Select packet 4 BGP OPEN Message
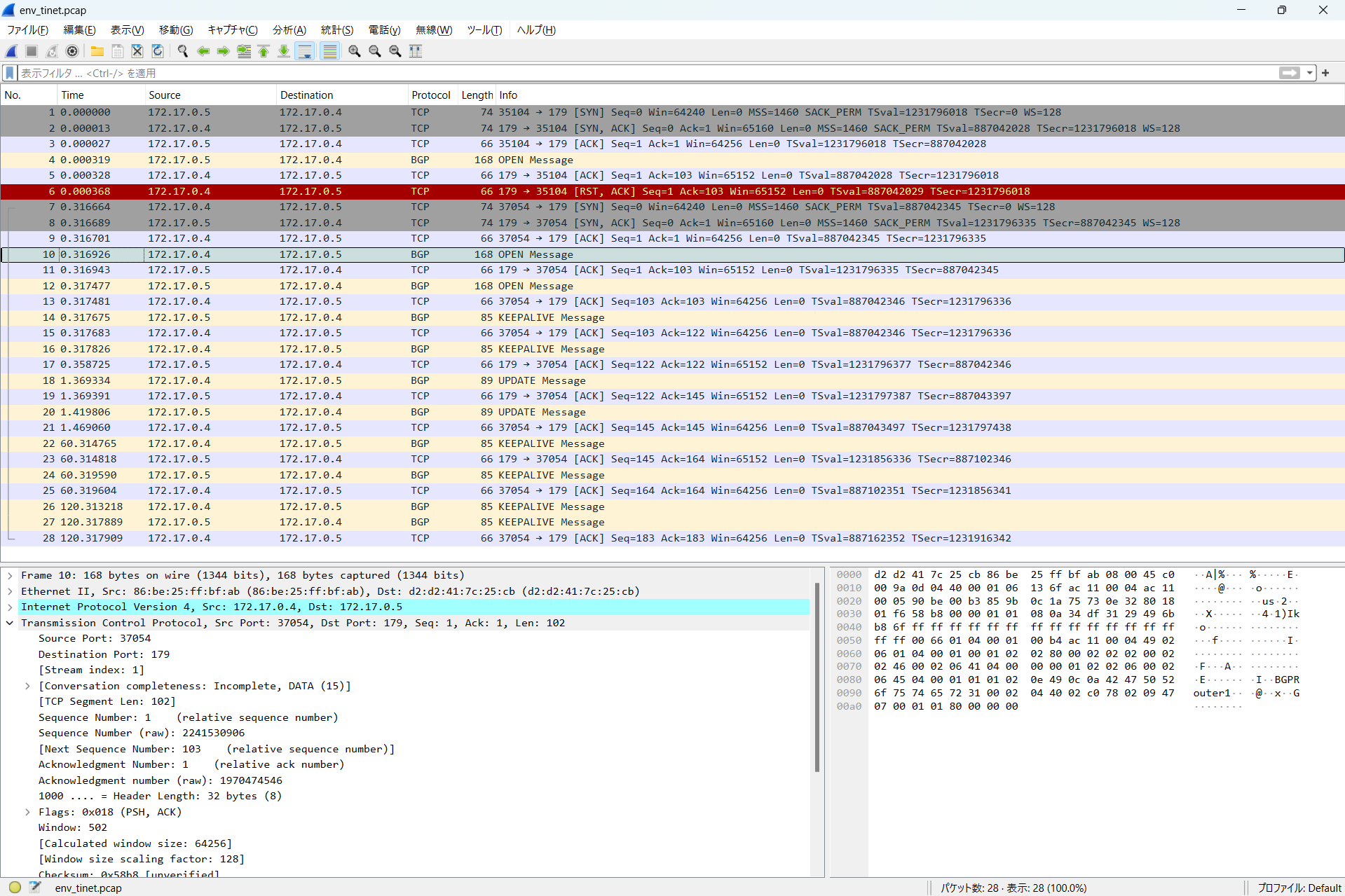Image resolution: width=1345 pixels, height=896 pixels. tap(672, 160)
